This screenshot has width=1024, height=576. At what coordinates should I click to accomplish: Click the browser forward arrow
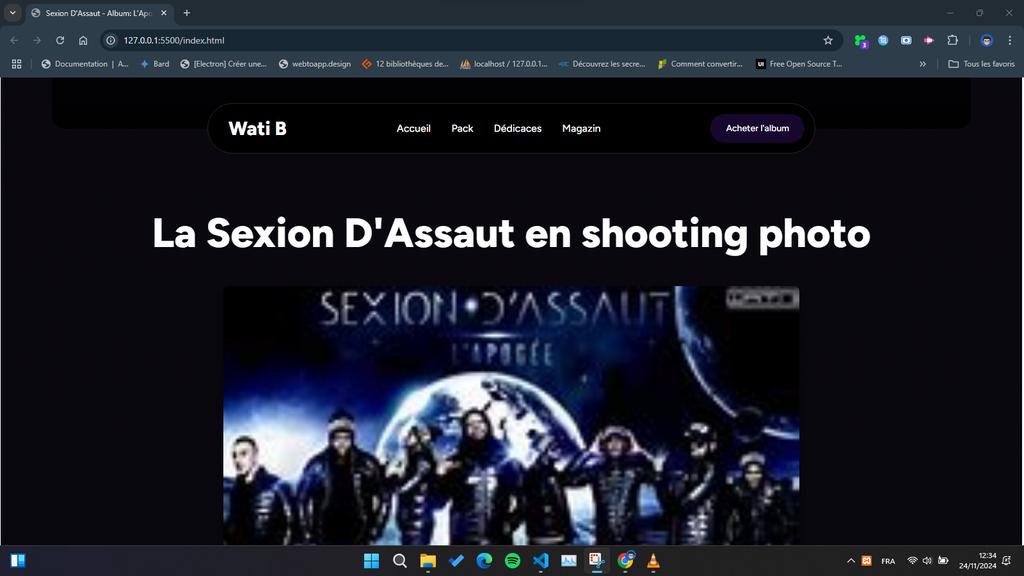click(37, 40)
